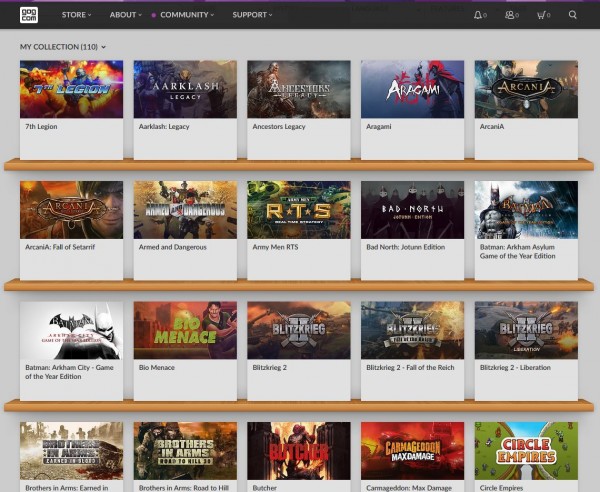Open Blitzkrieg 2 Fall of the Reich cover
Viewport: 600px width, 492px height.
tap(412, 330)
